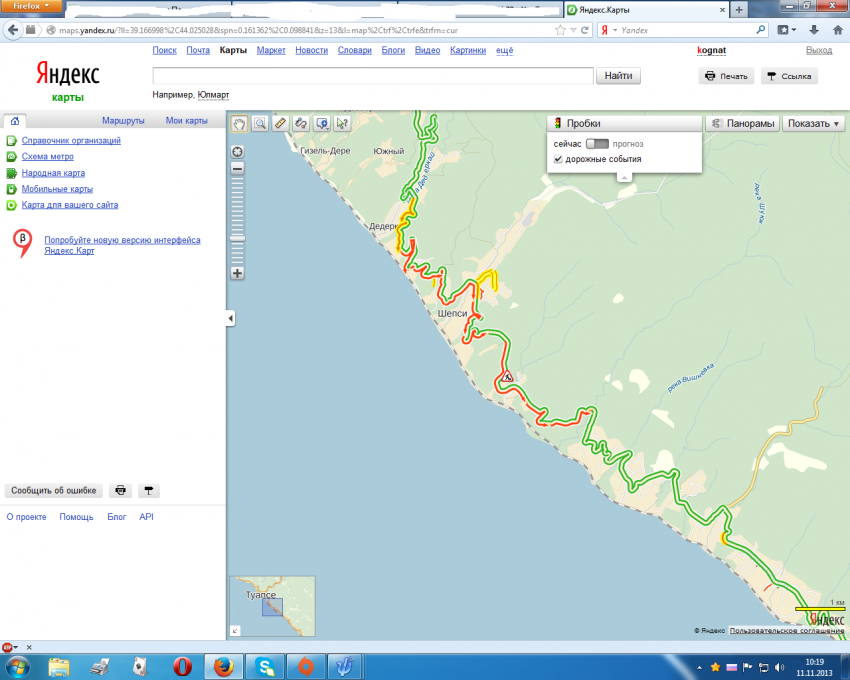Switch to the Маршруты tab
The width and height of the screenshot is (850, 680).
(x=123, y=121)
